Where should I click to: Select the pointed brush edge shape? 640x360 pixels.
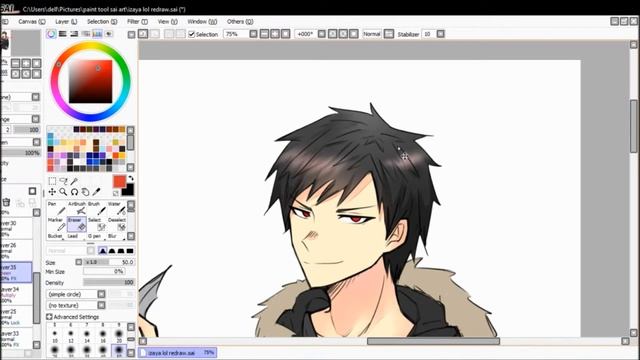102,251
